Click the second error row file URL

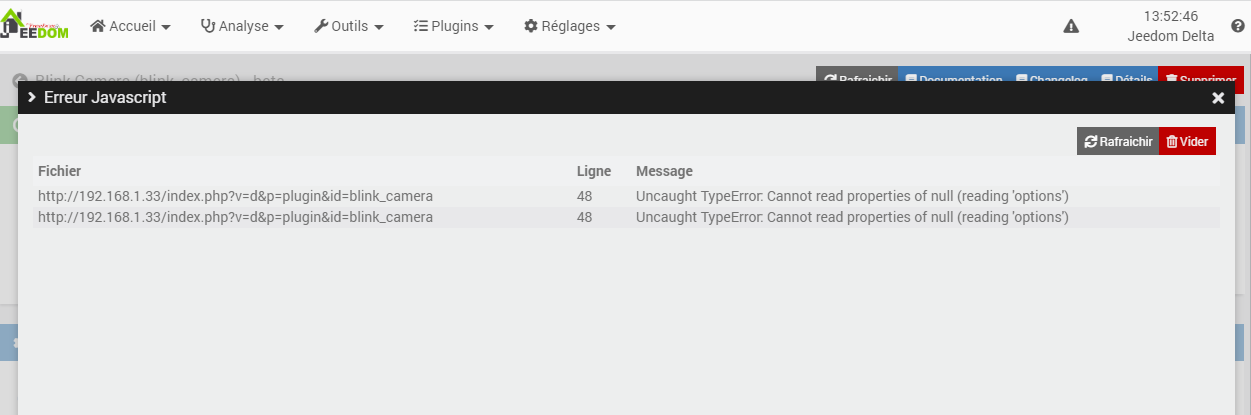[235, 217]
